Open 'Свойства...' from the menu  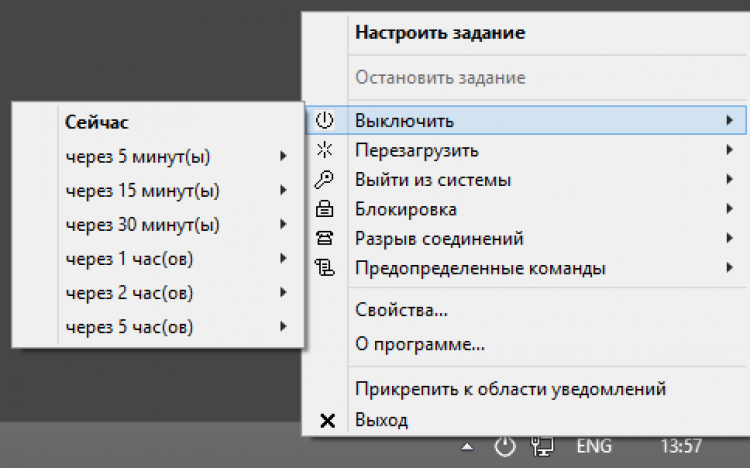401,310
